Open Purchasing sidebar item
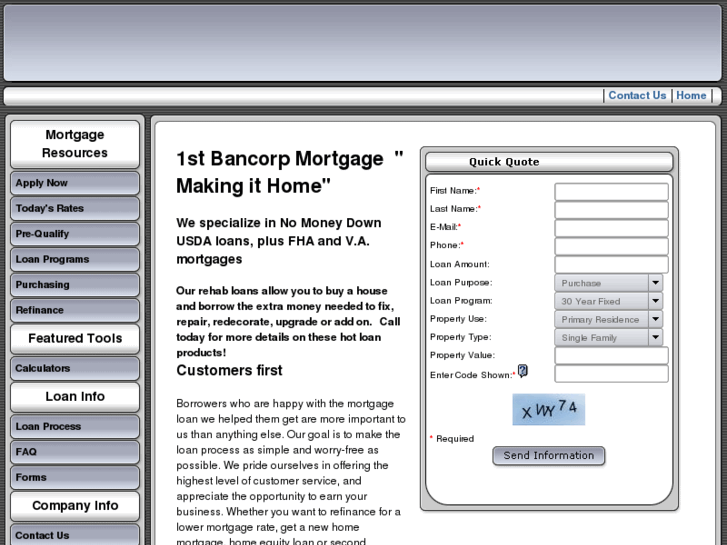Image resolution: width=727 pixels, height=545 pixels. pos(75,285)
